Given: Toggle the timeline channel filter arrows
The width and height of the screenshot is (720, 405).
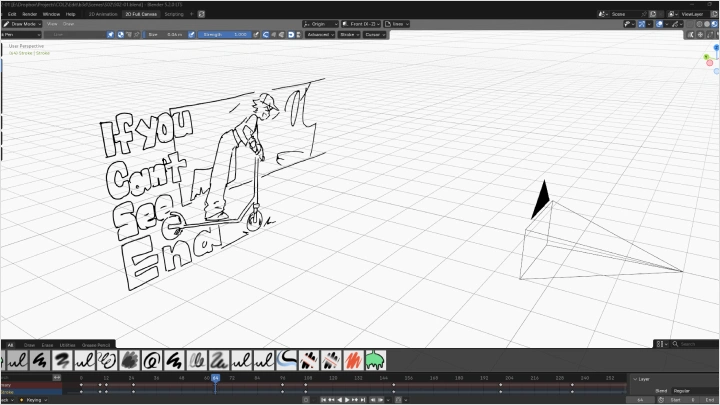Looking at the screenshot, I should tap(56, 377).
